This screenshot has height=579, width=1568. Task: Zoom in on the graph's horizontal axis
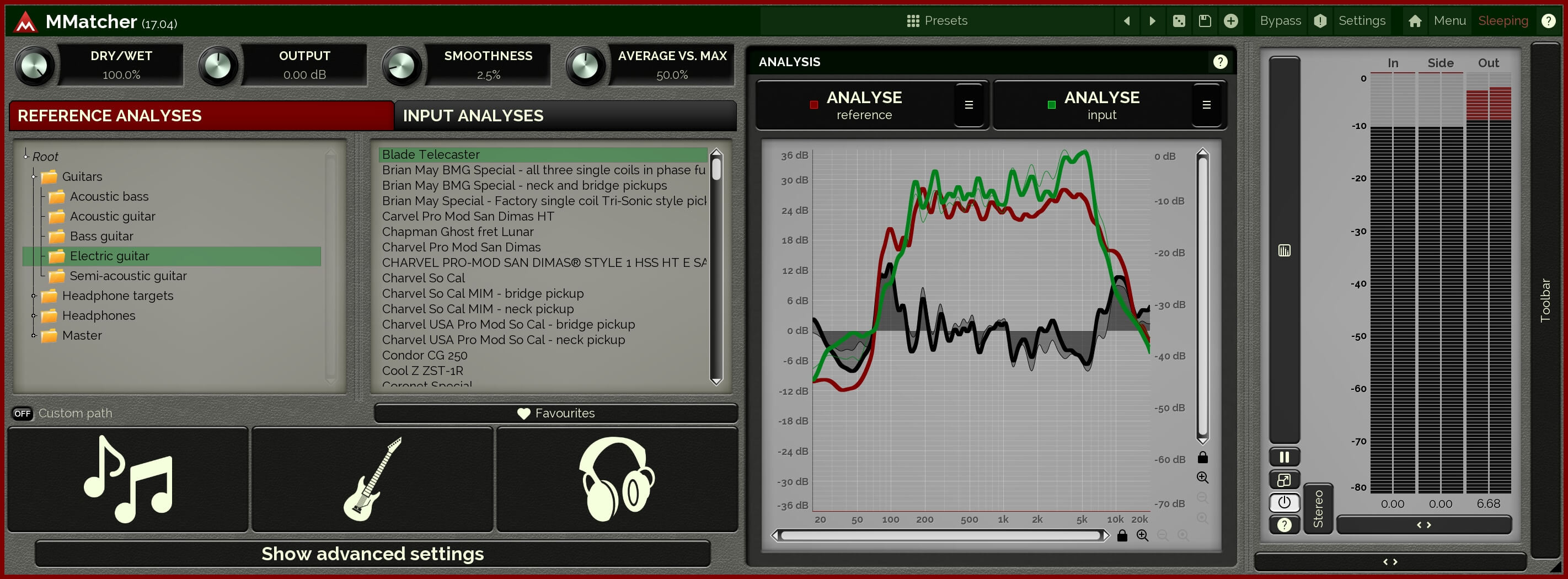click(1143, 535)
